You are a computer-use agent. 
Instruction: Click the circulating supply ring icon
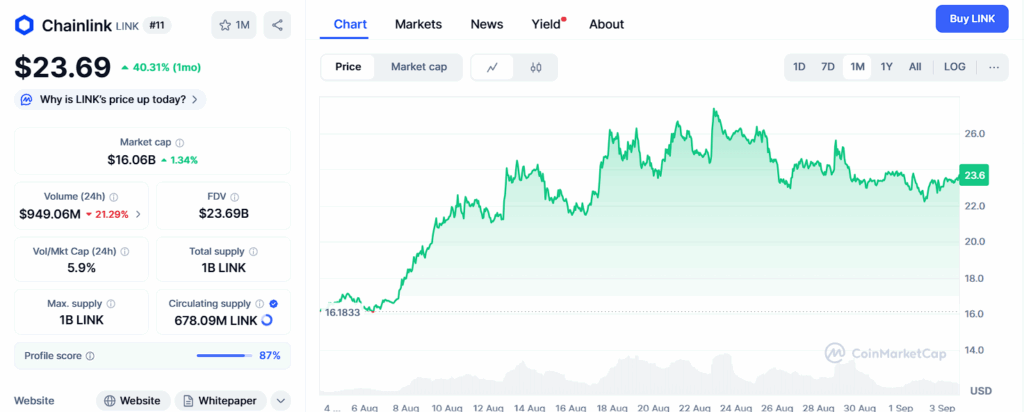click(x=266, y=321)
